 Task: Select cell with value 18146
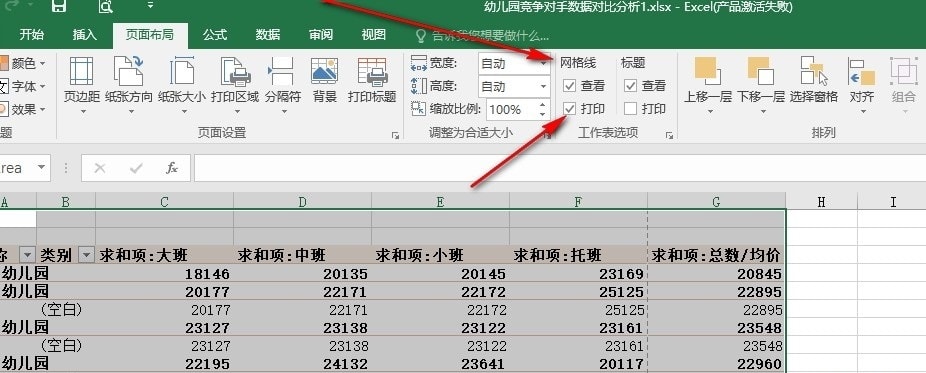click(x=164, y=273)
